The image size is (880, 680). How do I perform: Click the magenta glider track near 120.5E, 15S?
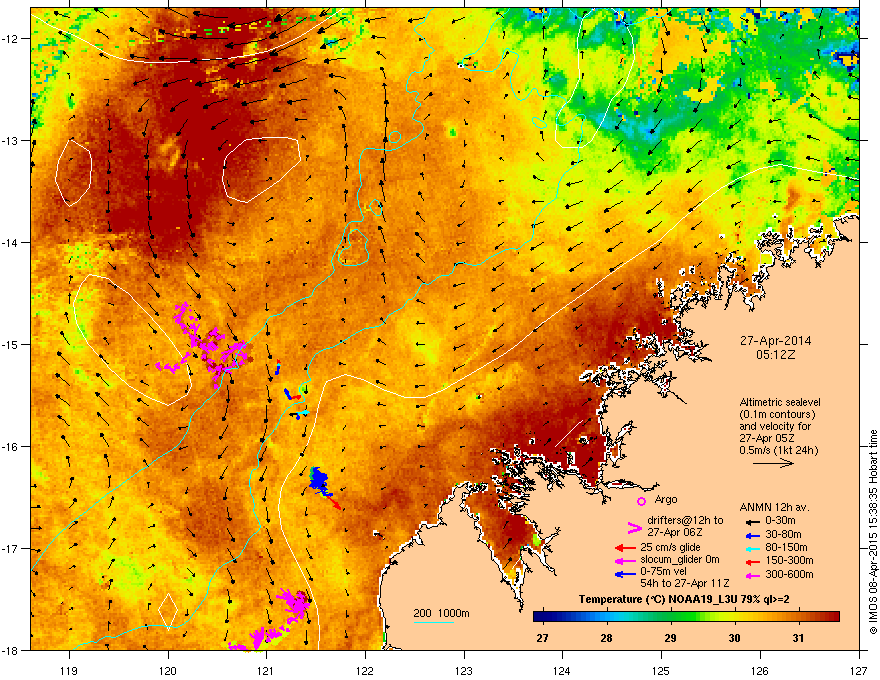[205, 345]
